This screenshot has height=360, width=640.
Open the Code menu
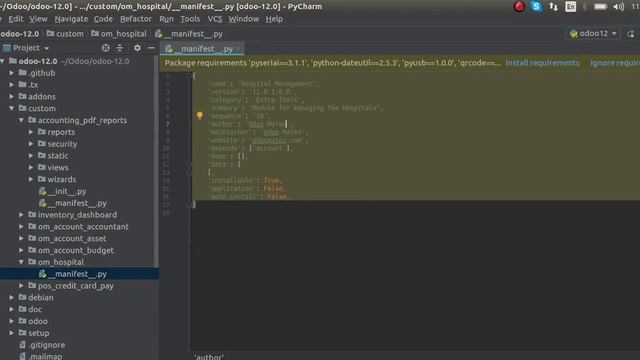pyautogui.click(x=103, y=19)
